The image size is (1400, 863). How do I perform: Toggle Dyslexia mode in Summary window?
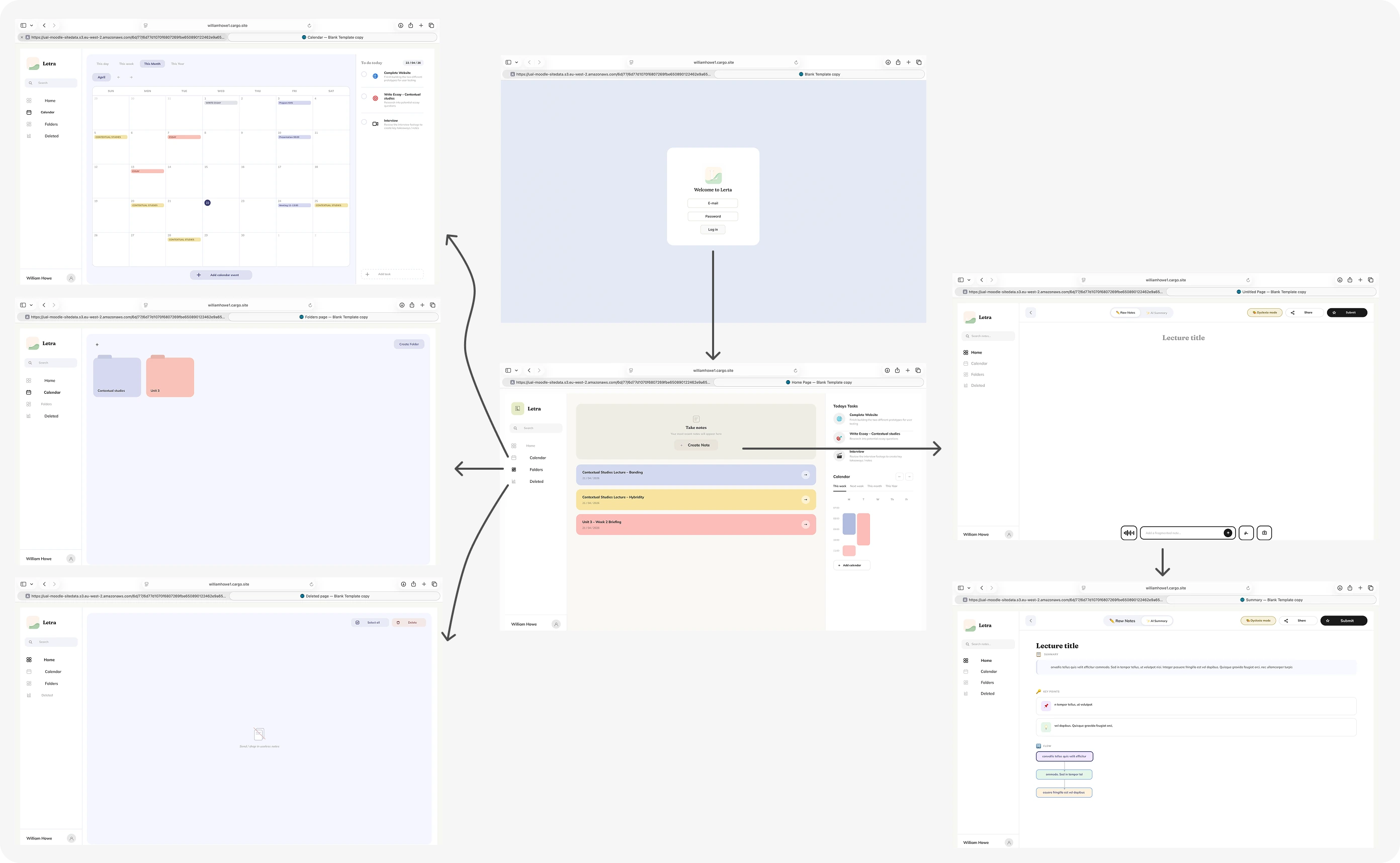pyautogui.click(x=1258, y=621)
